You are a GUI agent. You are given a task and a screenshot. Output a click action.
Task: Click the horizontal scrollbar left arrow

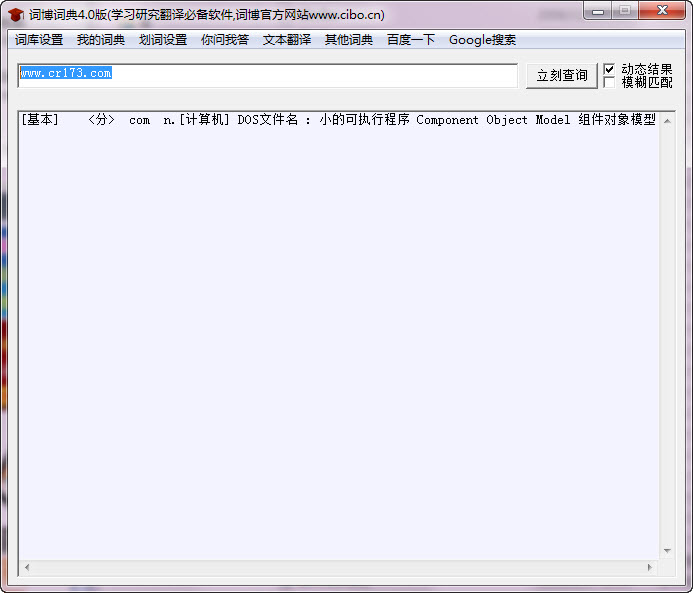[27, 567]
